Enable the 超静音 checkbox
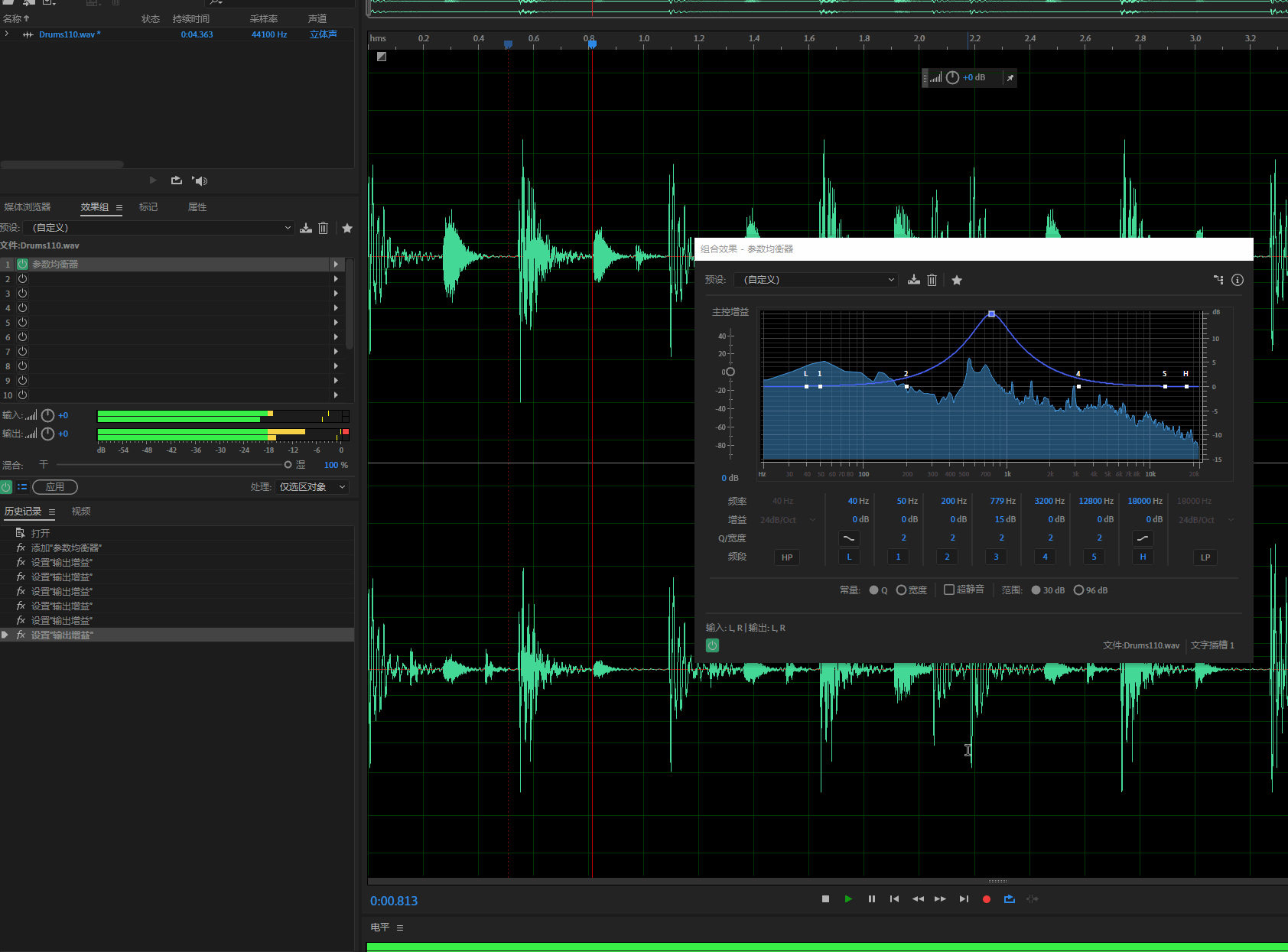The height and width of the screenshot is (952, 1288). 949,590
